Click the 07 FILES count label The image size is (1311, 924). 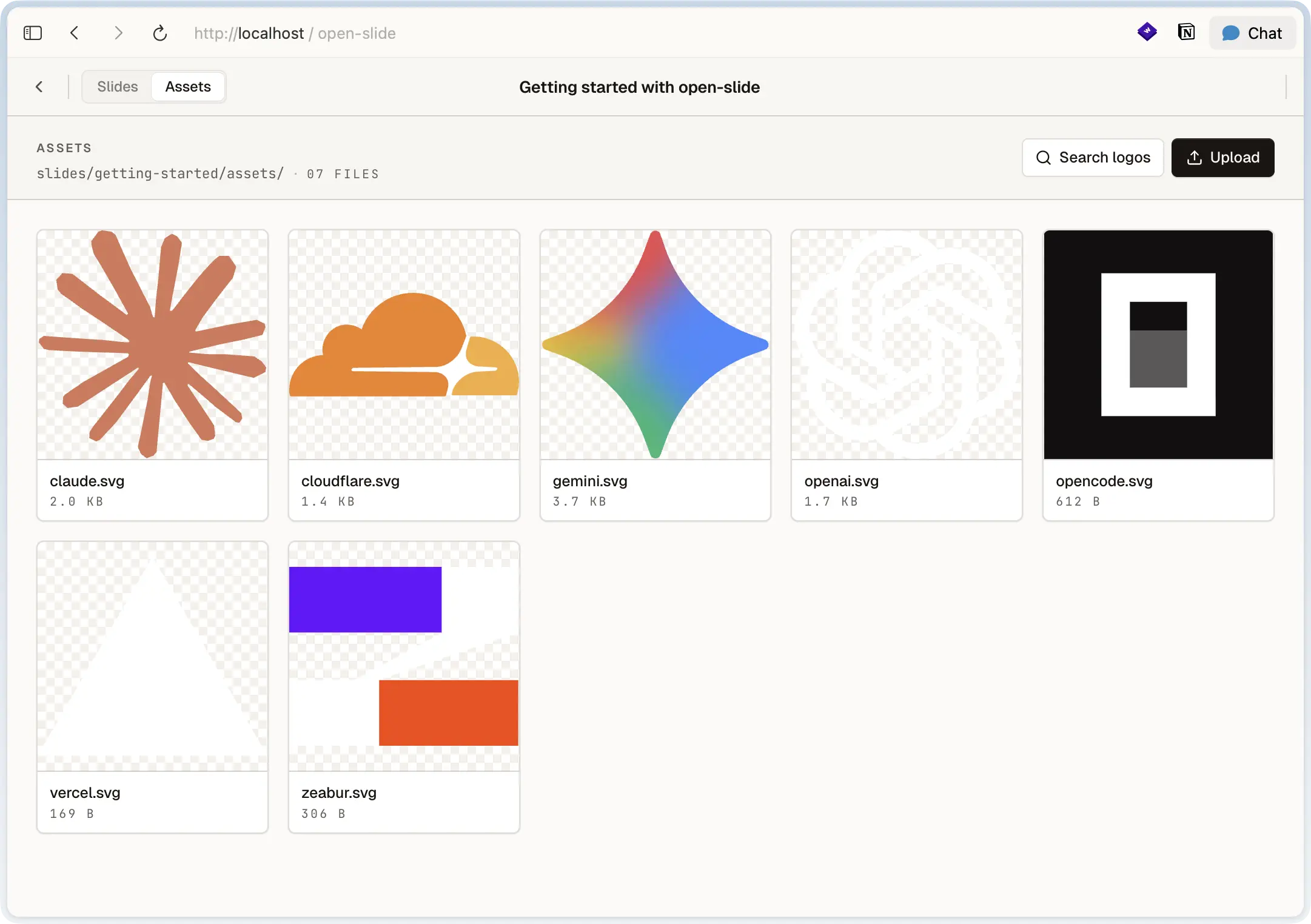click(343, 174)
